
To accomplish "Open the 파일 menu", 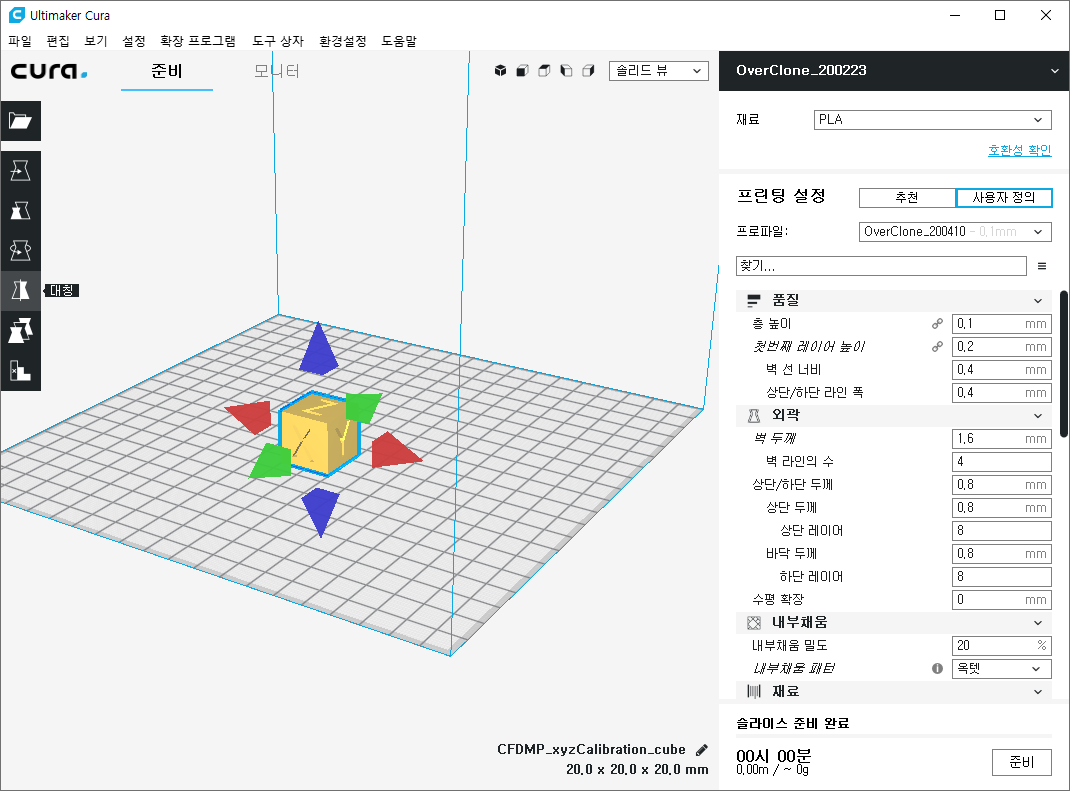I will coord(20,41).
